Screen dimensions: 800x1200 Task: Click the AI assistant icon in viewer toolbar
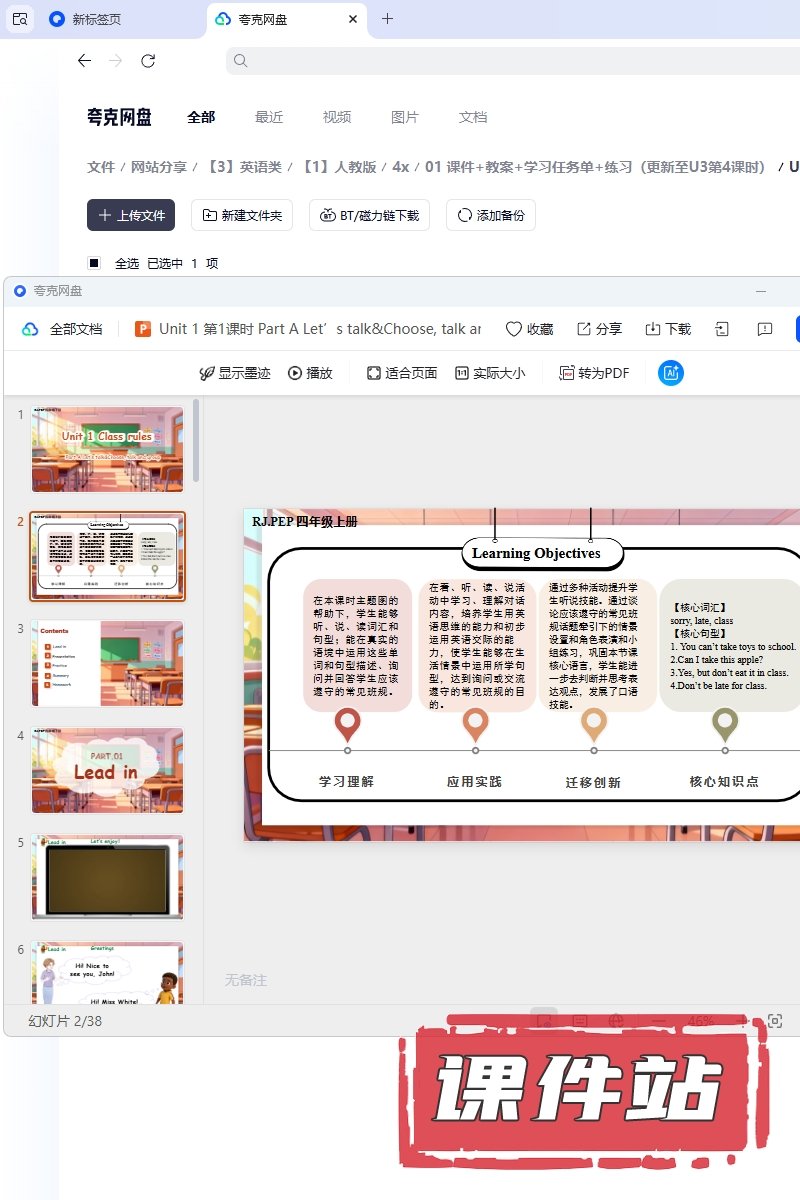point(671,373)
